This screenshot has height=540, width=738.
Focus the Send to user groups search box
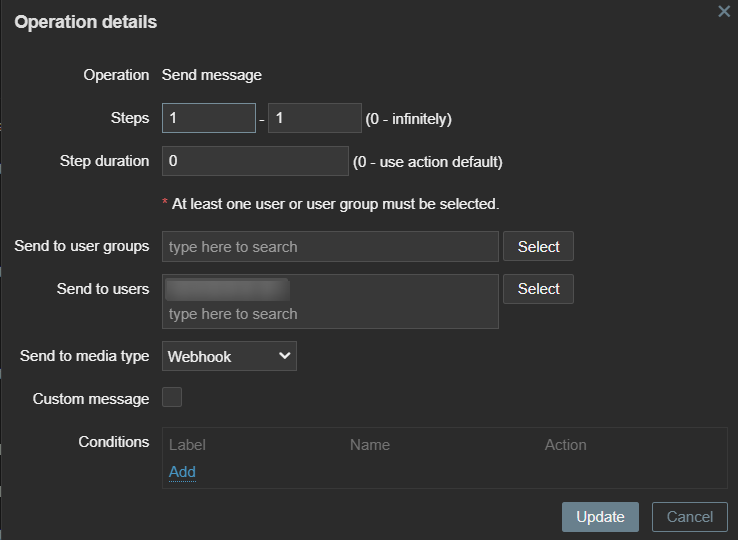330,247
